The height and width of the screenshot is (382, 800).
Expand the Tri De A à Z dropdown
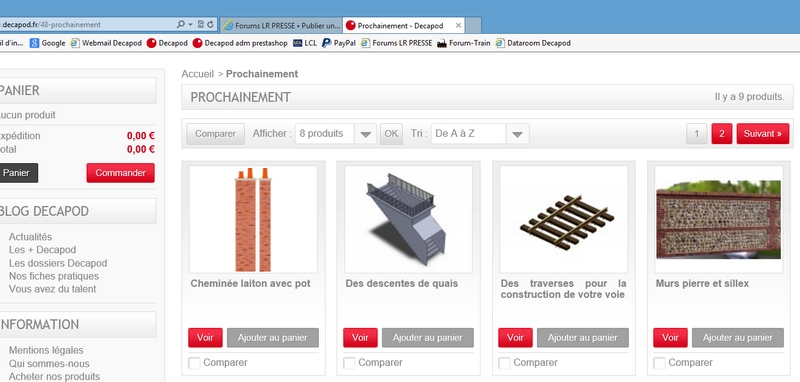tap(517, 134)
